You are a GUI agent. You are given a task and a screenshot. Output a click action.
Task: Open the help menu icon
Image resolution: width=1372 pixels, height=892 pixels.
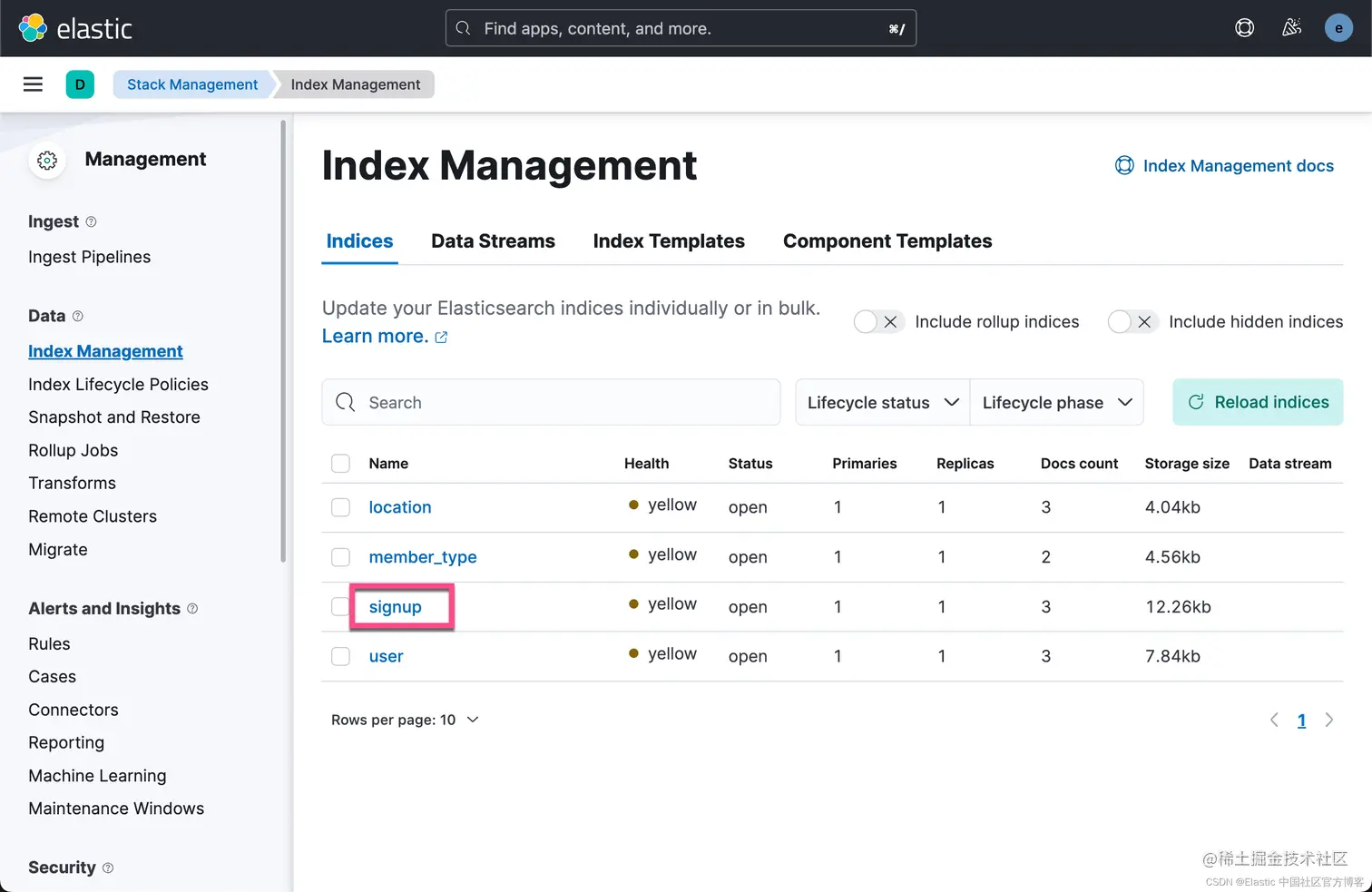(1245, 28)
